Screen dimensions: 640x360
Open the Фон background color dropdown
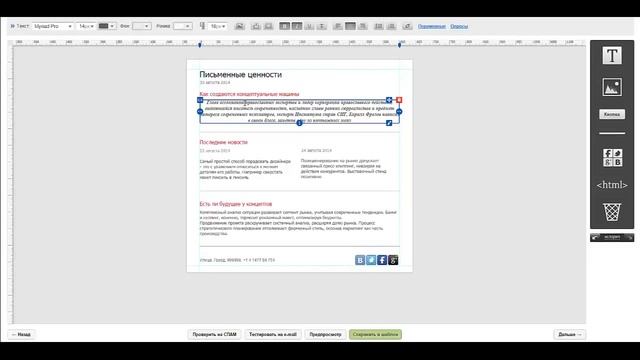tap(142, 26)
